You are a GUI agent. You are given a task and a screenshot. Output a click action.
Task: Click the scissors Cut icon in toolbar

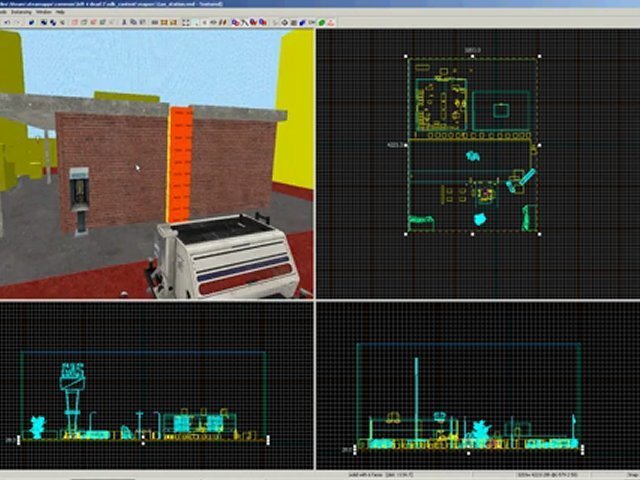tap(124, 22)
